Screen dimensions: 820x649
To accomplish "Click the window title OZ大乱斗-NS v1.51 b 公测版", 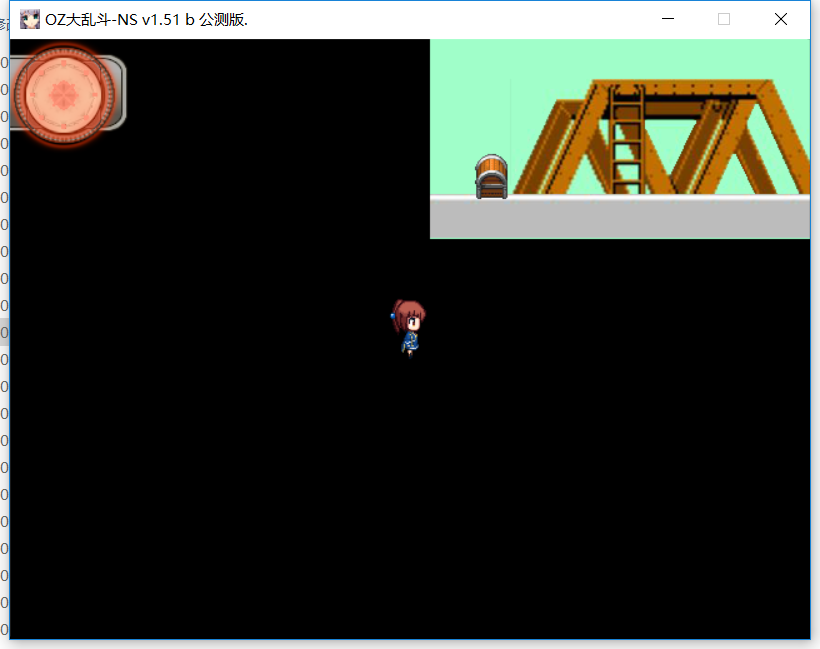I will (x=146, y=20).
